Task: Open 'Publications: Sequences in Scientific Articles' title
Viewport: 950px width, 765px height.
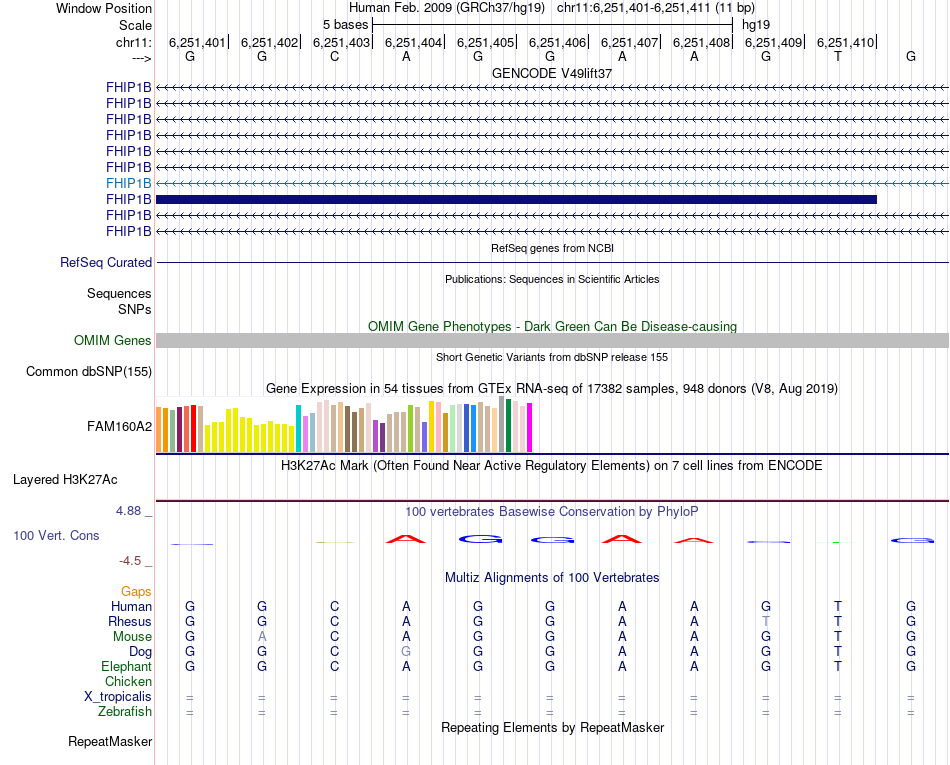Action: tap(552, 279)
